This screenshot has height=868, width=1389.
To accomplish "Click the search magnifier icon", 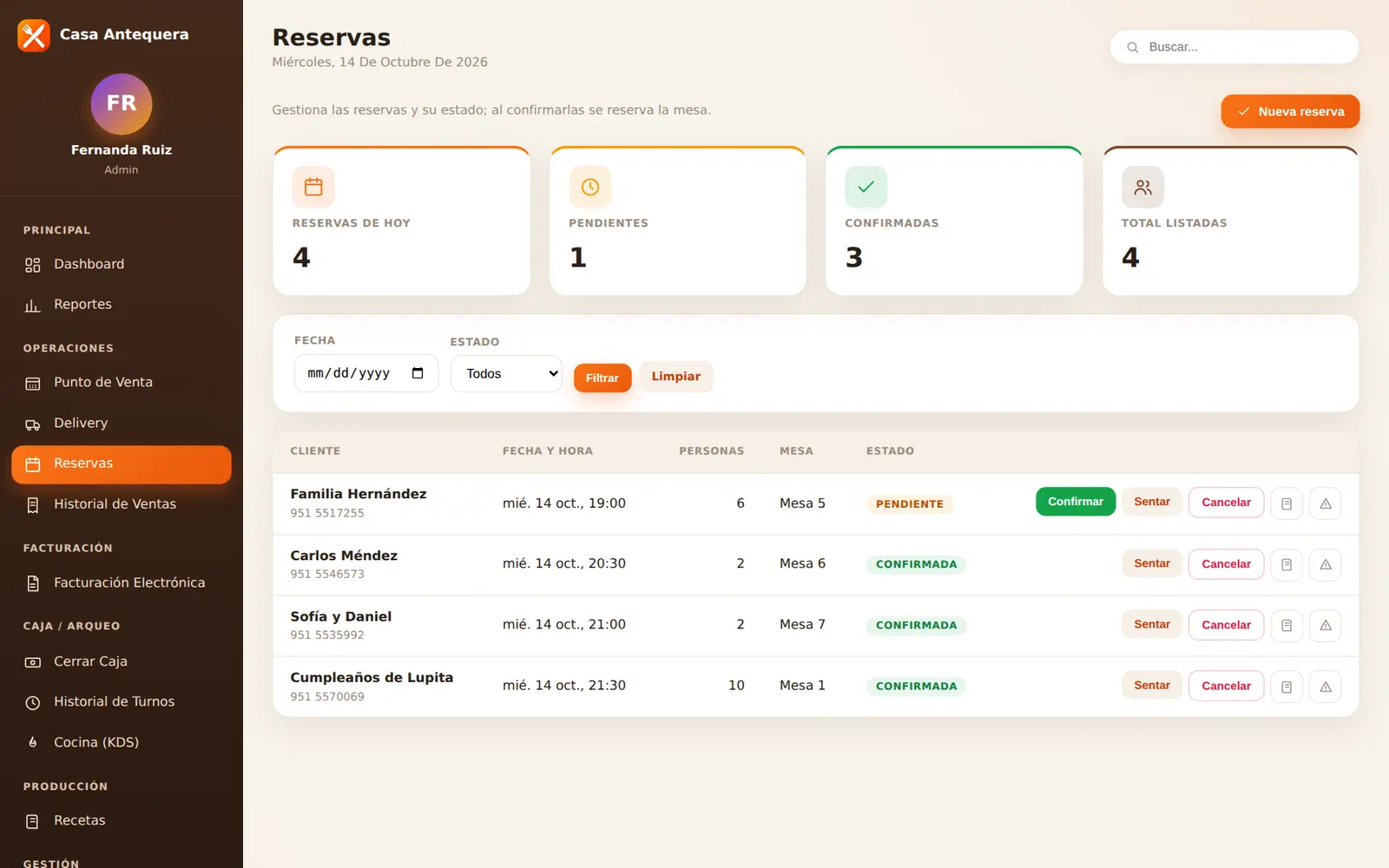I will click(x=1133, y=47).
